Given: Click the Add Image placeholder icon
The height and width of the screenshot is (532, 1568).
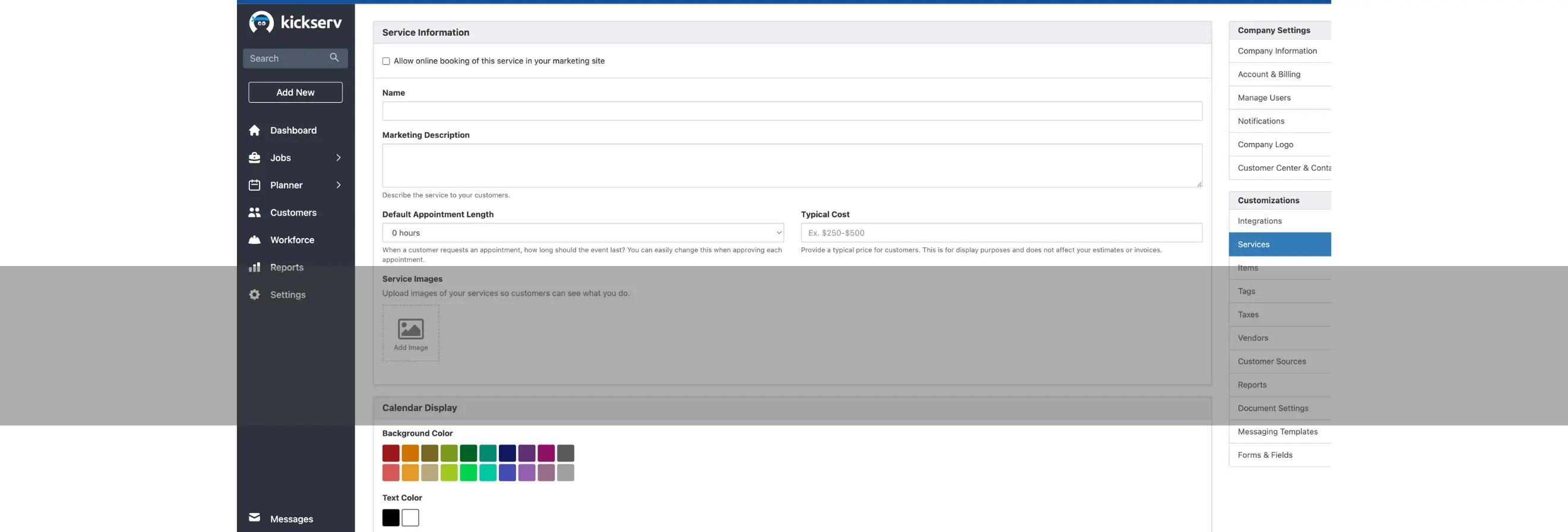Looking at the screenshot, I should click(410, 330).
